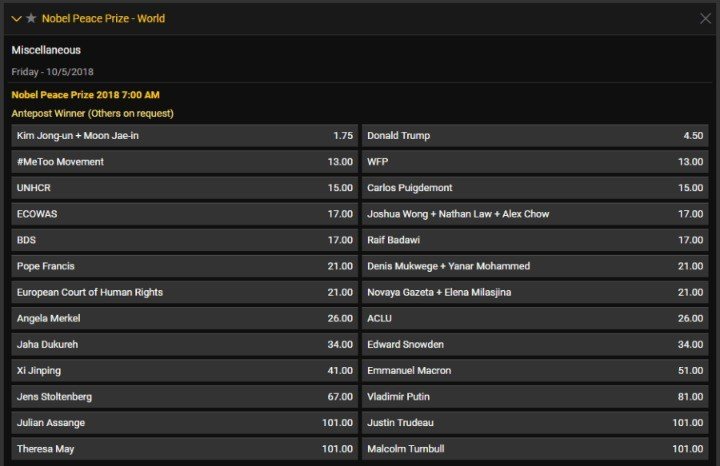Select Edward Snowden odds 34.00
This screenshot has width=720, height=466.
click(x=535, y=345)
